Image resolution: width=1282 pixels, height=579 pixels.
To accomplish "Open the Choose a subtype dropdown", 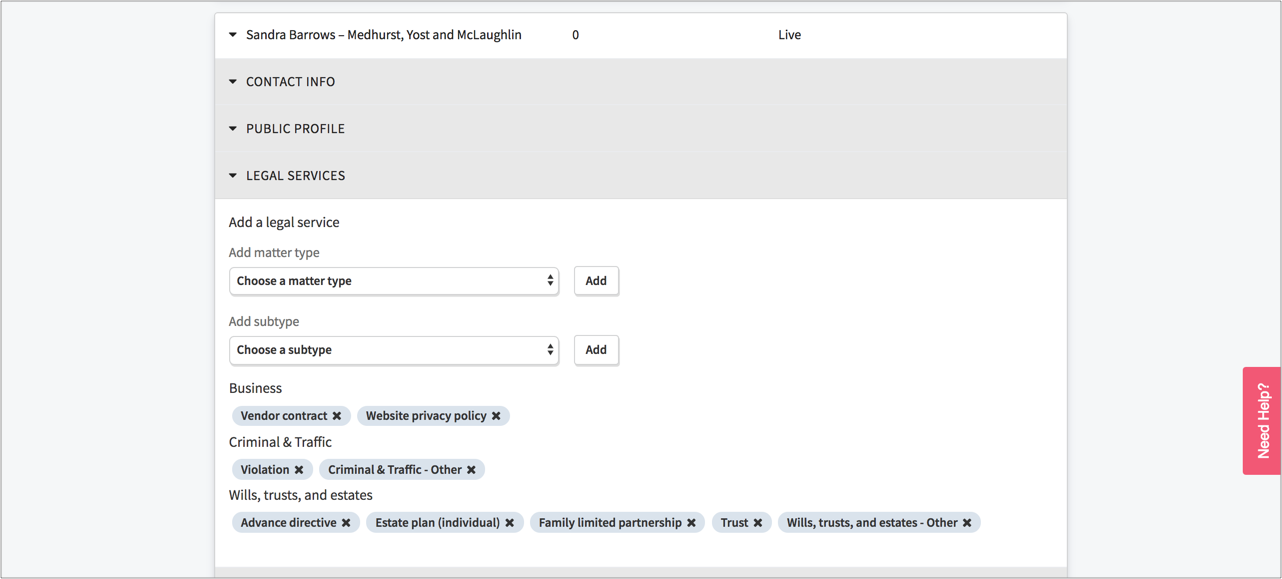I will (x=394, y=350).
